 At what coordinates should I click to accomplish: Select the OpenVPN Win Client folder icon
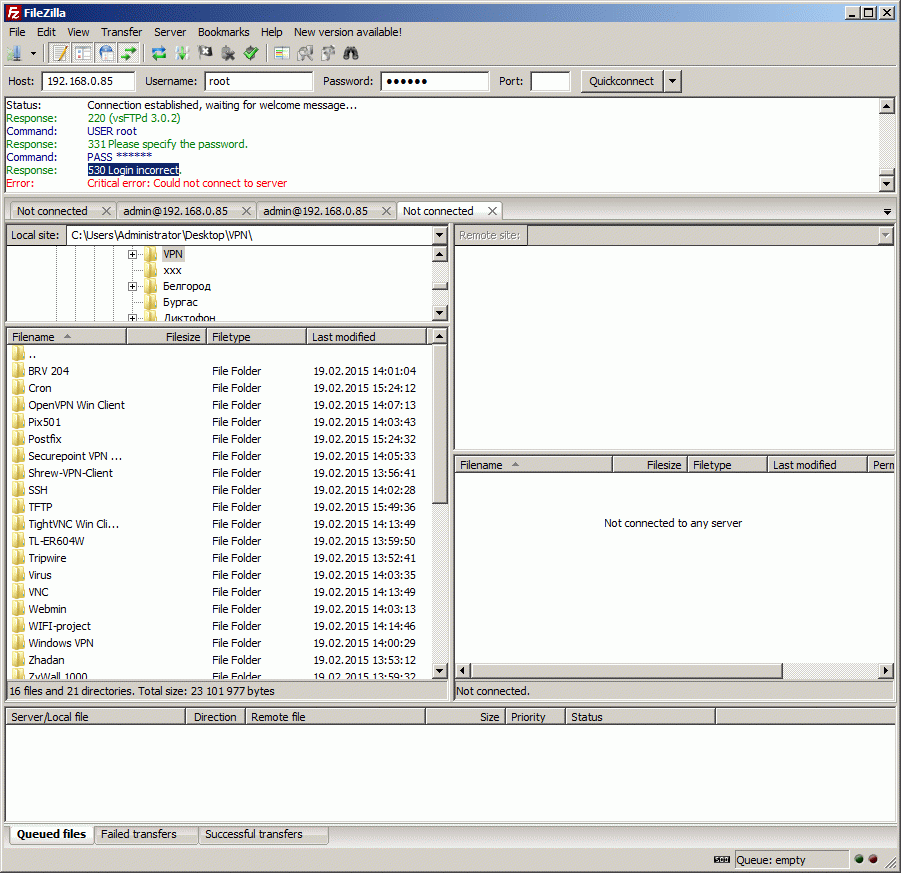18,405
